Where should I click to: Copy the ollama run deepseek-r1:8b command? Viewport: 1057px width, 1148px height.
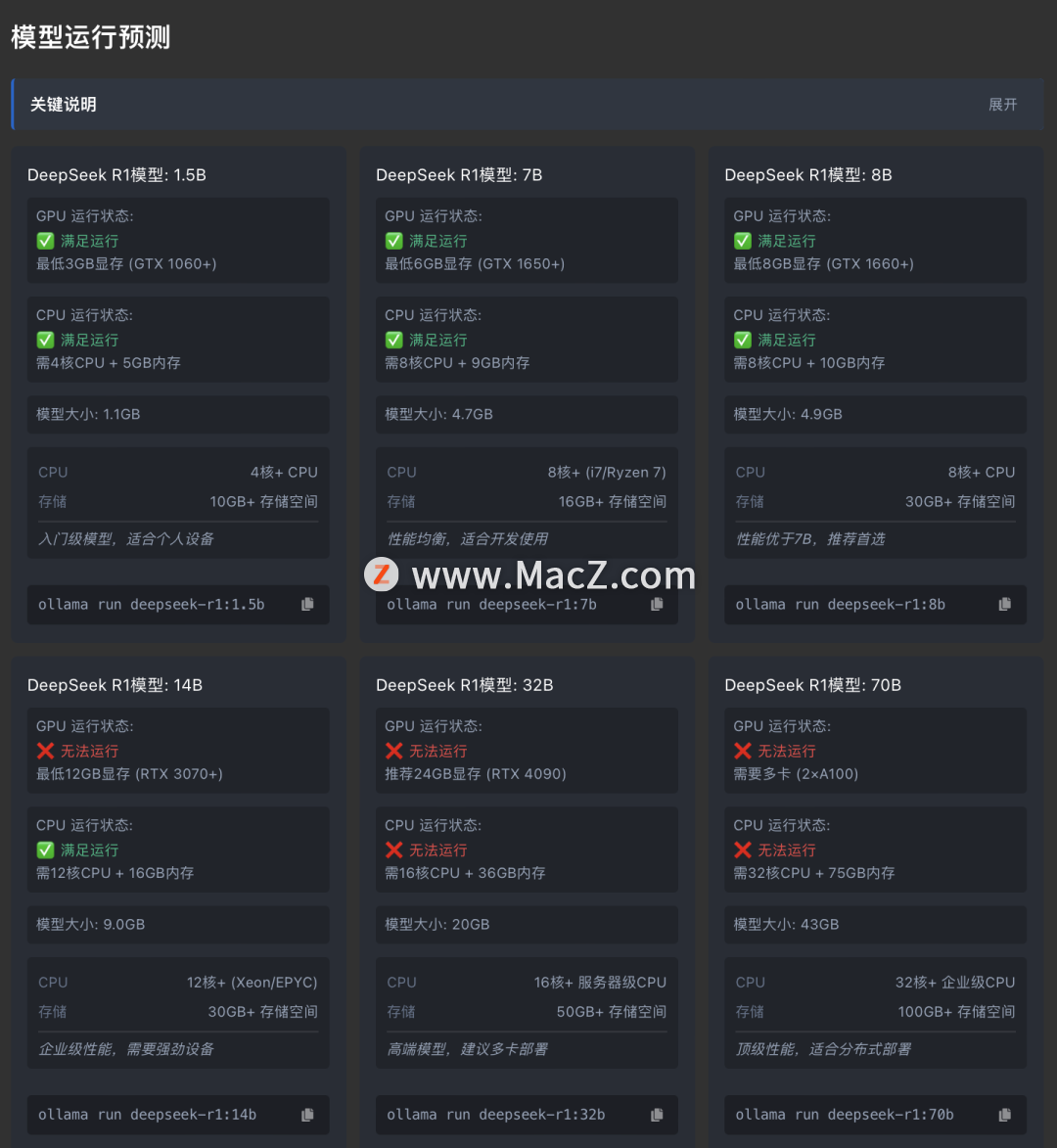pyautogui.click(x=1005, y=604)
